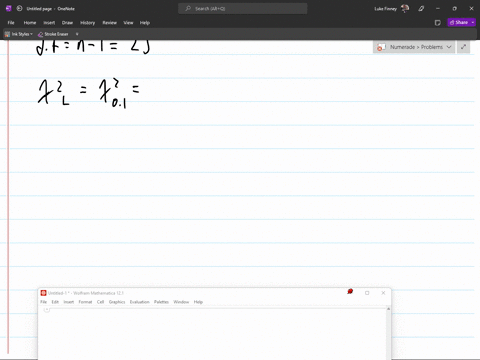480x360 pixels.
Task: Click the Mathematica scrollbar up arrow
Action: [x=388, y=309]
